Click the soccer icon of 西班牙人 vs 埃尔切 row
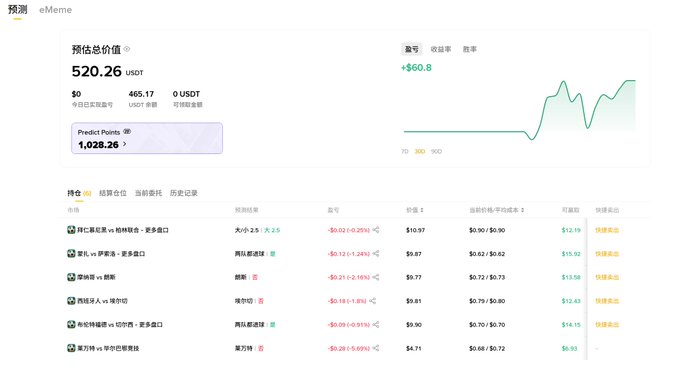This screenshot has width=679, height=369. 71,301
